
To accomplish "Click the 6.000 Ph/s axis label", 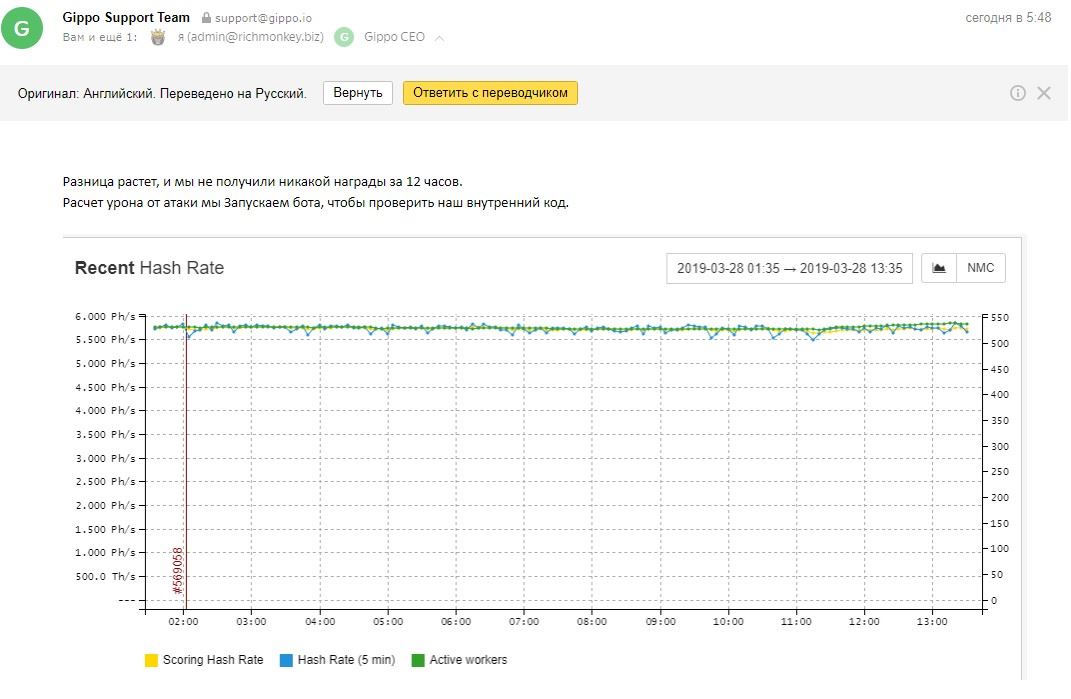I will click(x=105, y=316).
